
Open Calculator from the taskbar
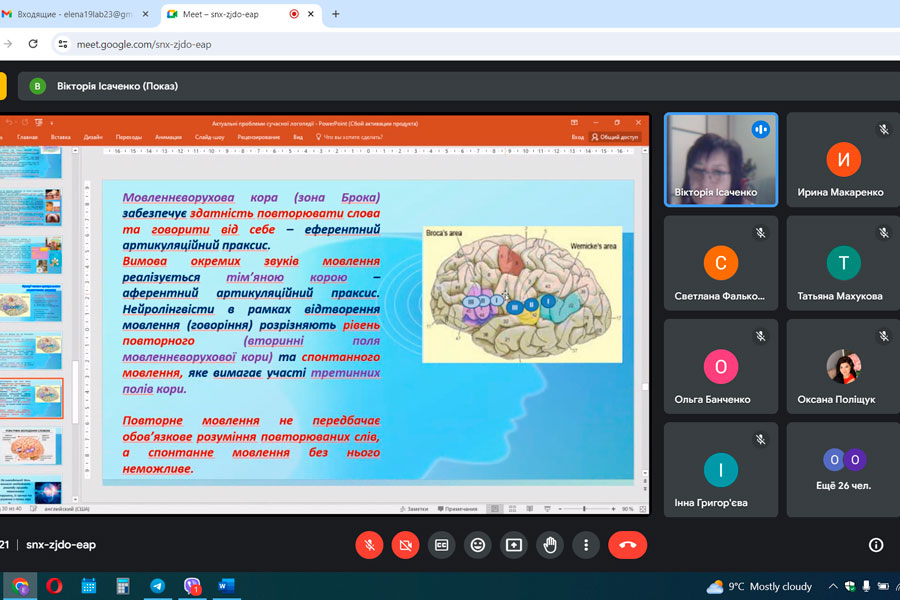click(123, 586)
